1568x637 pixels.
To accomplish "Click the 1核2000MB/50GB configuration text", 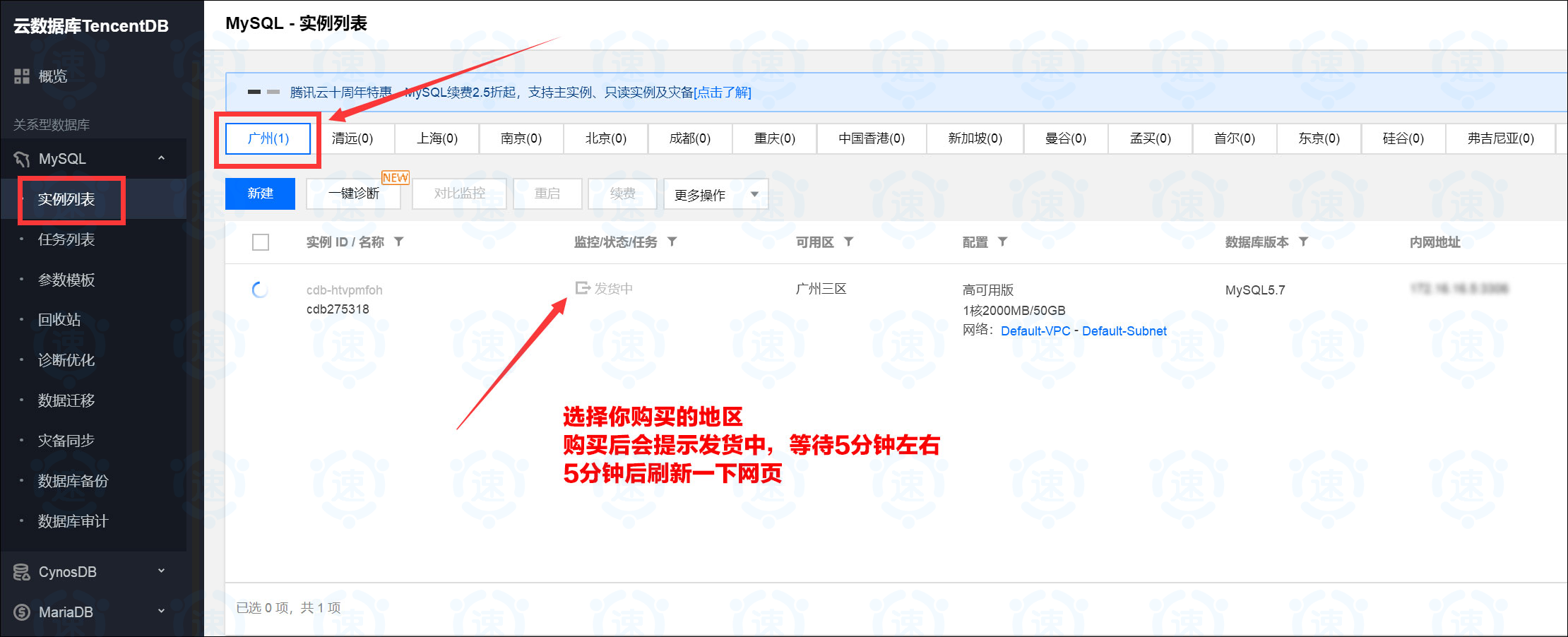I will click(x=1014, y=311).
